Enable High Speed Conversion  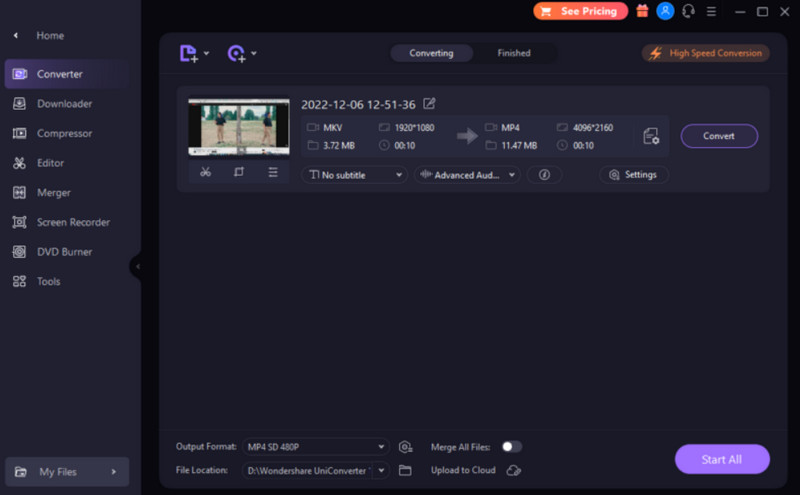[706, 53]
